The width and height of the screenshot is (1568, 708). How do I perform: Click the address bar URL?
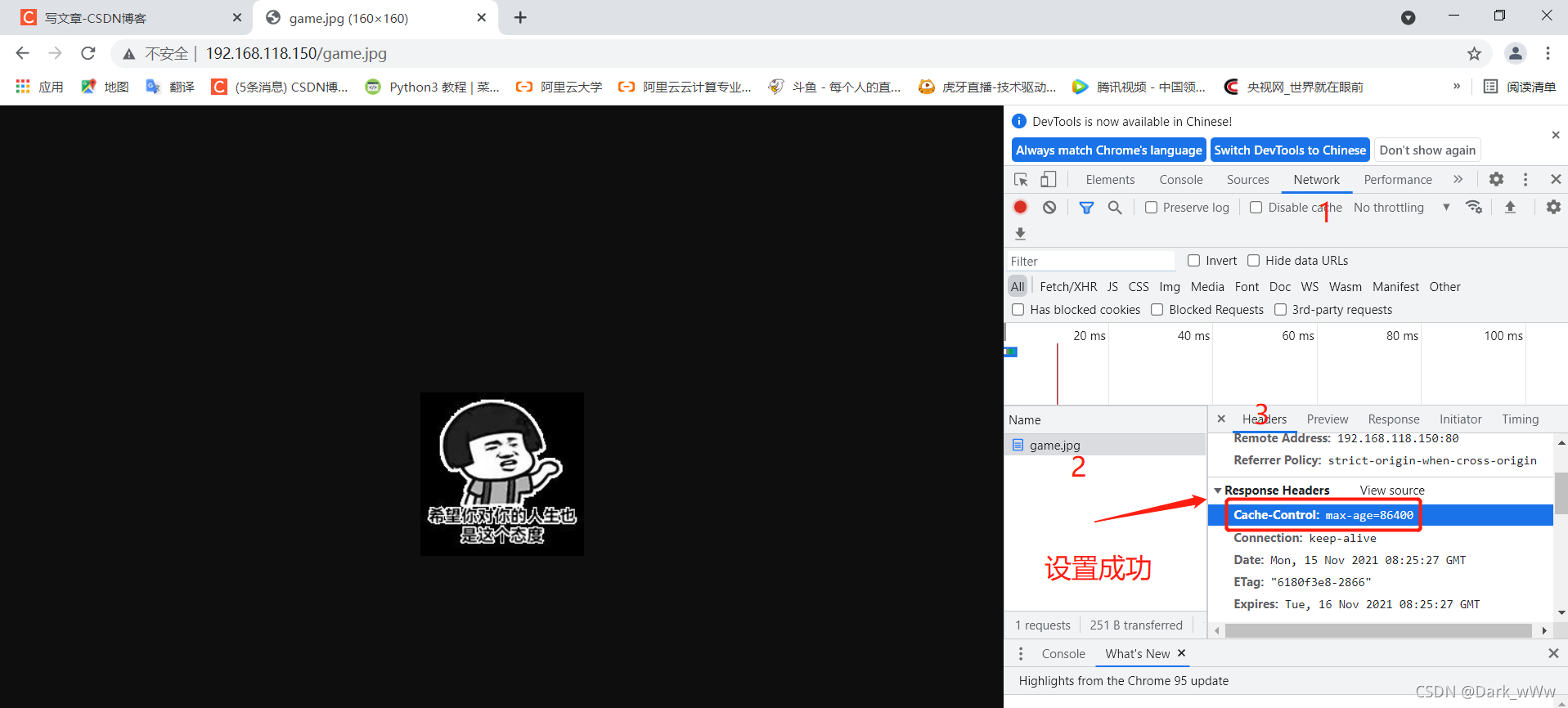296,53
